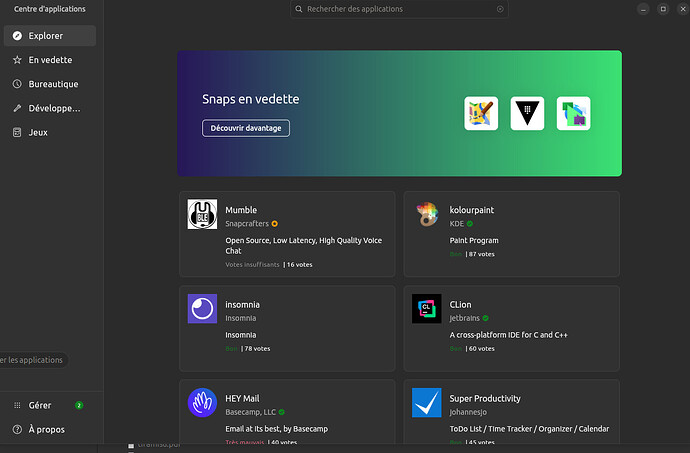Open the Super Productivity app title
This screenshot has height=453, width=690.
(x=485, y=398)
